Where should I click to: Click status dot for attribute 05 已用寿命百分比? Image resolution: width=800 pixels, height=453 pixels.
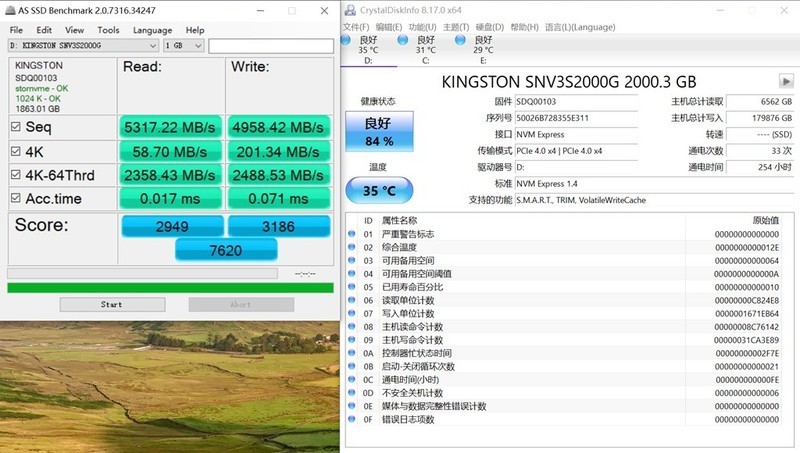pos(352,287)
